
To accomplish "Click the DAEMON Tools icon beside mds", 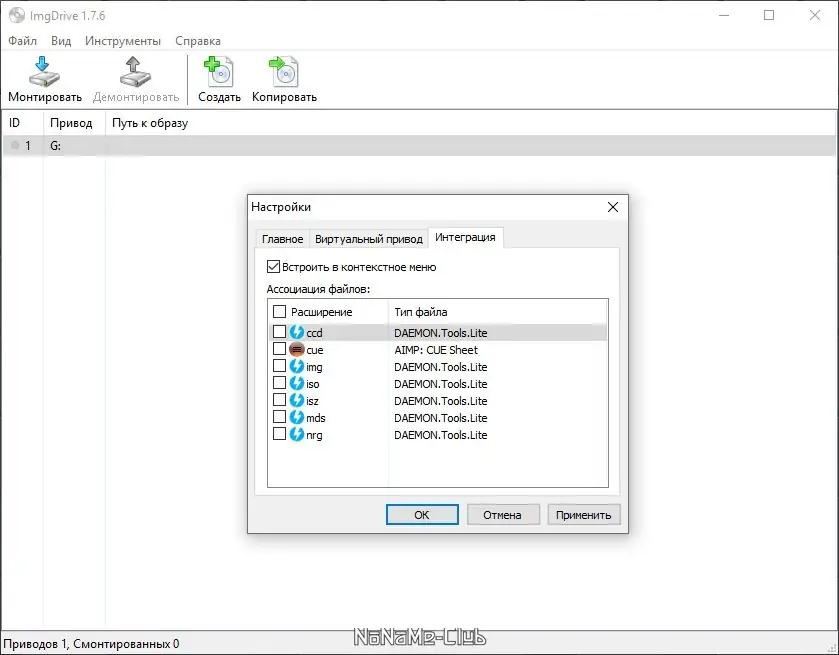I will pyautogui.click(x=297, y=417).
